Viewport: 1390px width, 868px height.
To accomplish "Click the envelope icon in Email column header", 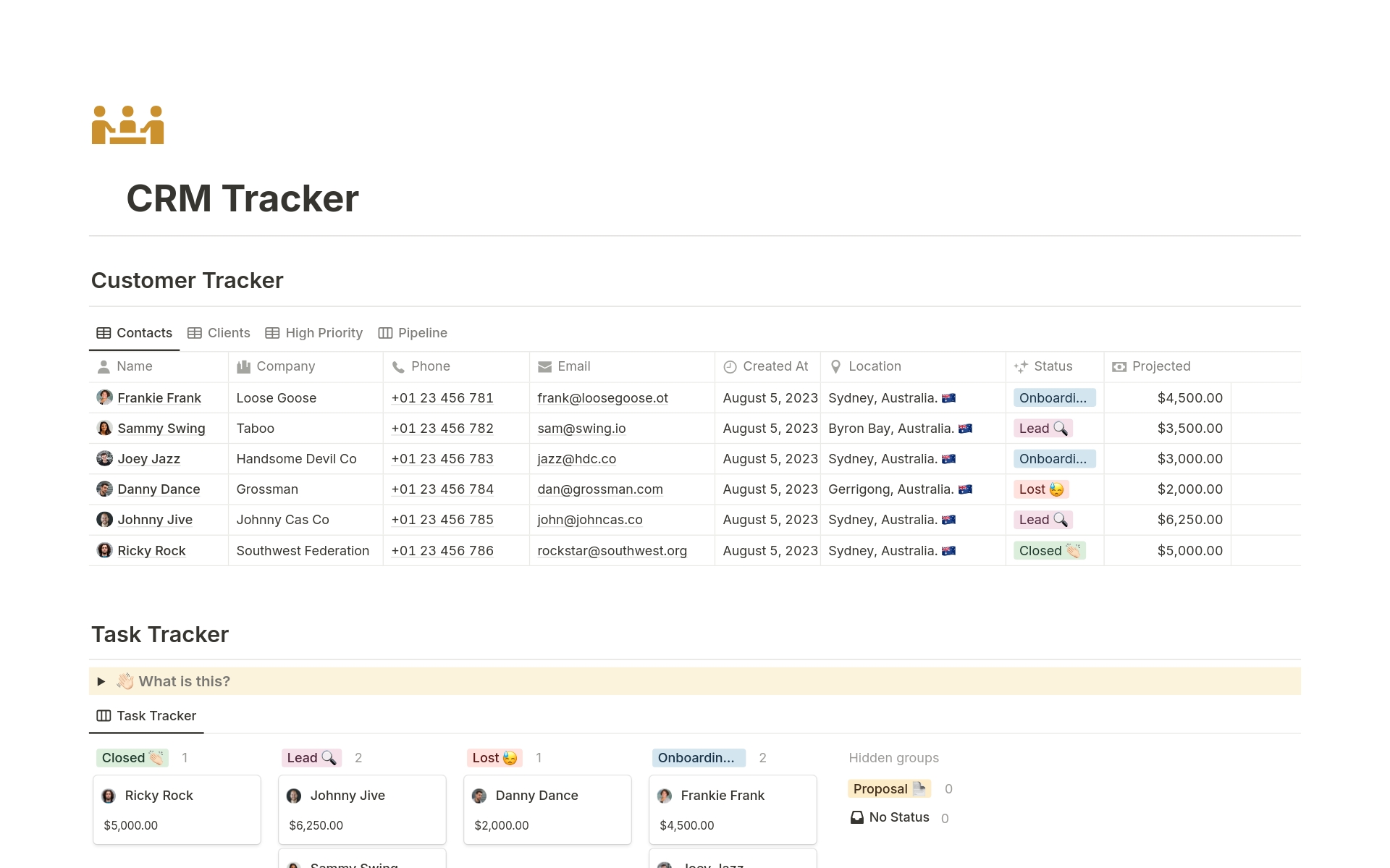I will [544, 366].
